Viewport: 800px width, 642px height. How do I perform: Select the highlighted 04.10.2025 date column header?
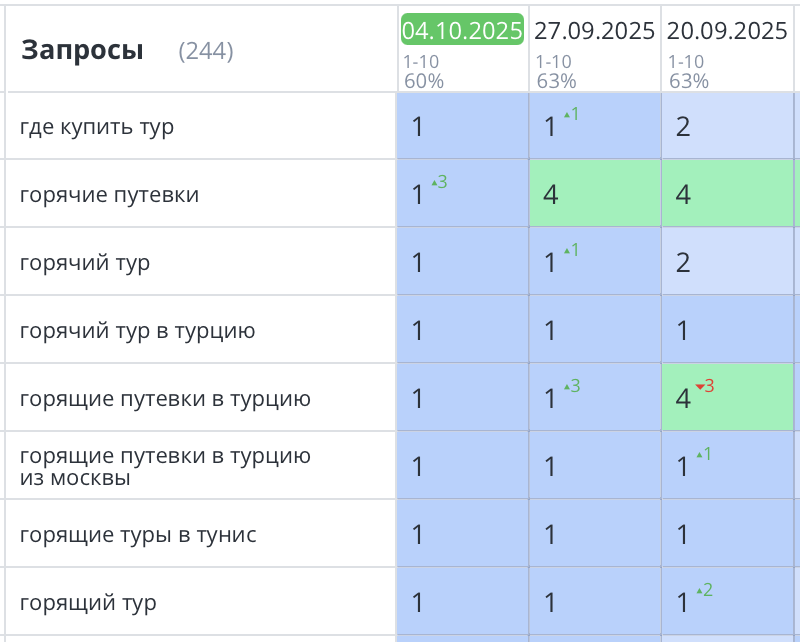[x=462, y=30]
